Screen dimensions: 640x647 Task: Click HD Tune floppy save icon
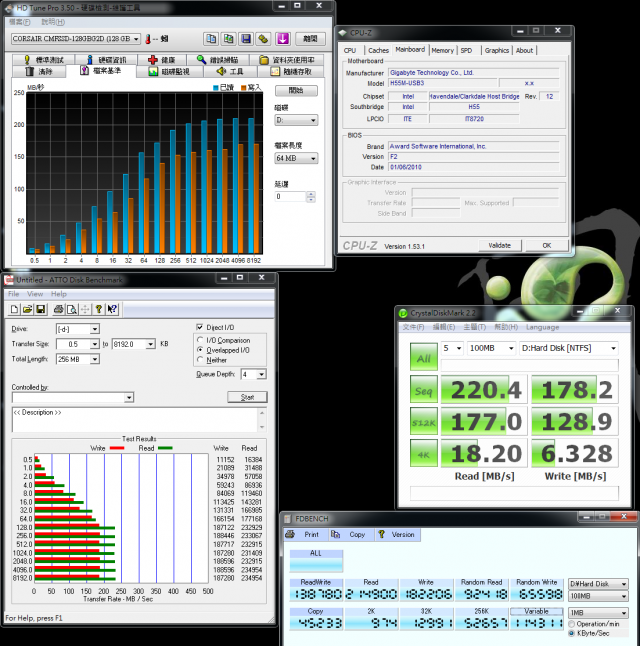click(x=246, y=39)
